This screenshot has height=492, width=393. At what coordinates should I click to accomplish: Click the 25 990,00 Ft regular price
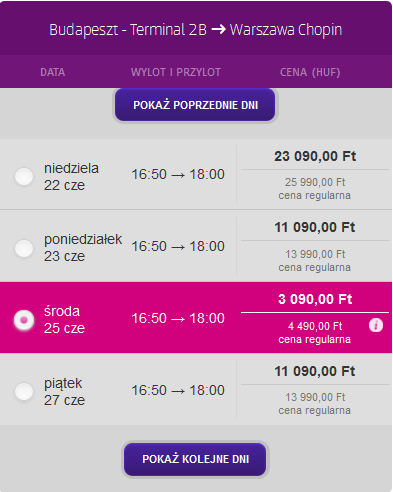click(x=315, y=182)
